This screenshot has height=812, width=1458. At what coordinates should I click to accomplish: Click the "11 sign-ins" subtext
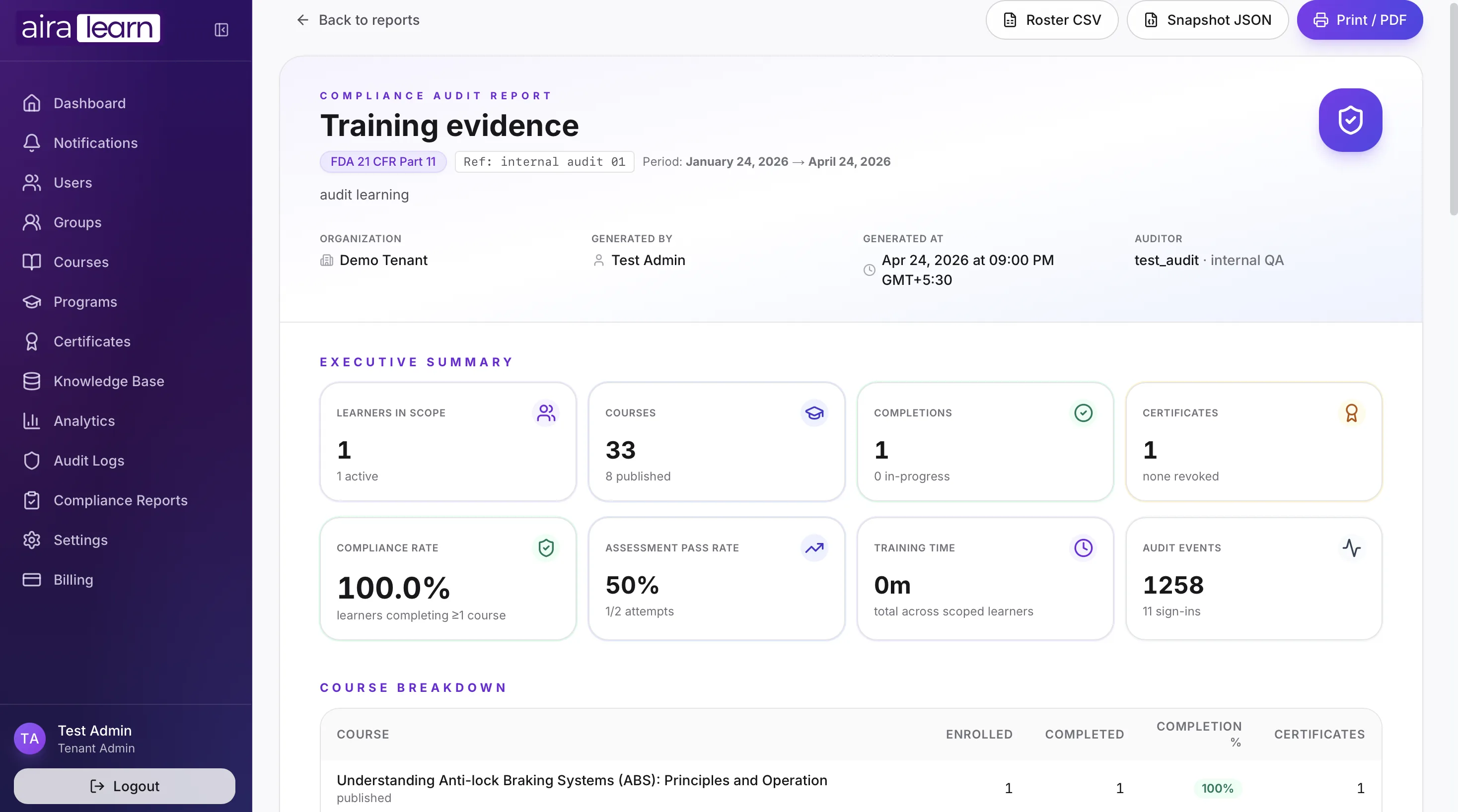[x=1171, y=611]
